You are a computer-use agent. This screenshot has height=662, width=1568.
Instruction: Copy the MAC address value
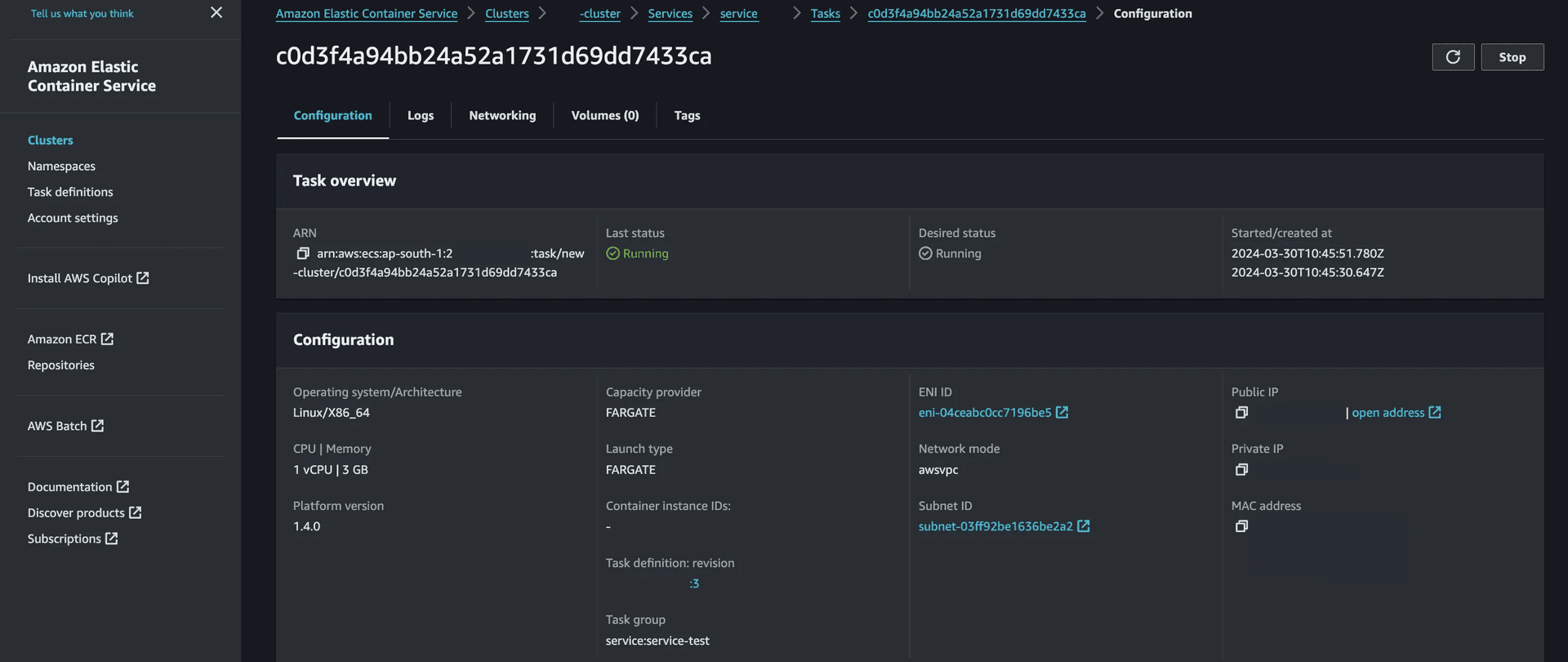click(x=1241, y=526)
